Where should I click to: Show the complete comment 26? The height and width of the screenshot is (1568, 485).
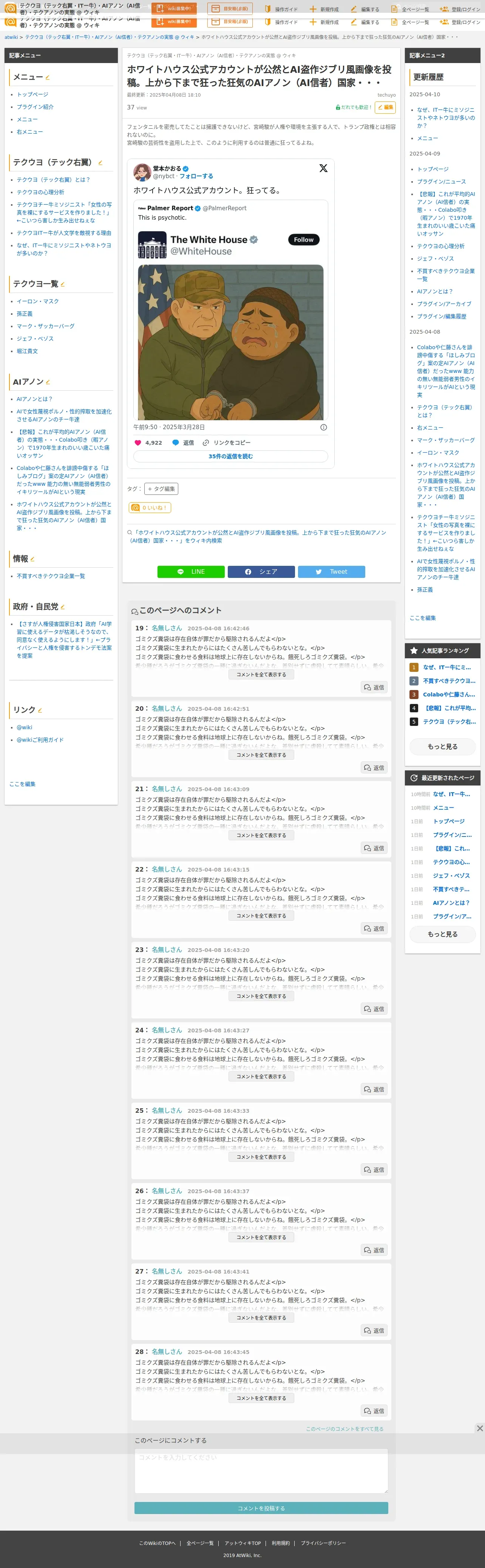pyautogui.click(x=261, y=1237)
